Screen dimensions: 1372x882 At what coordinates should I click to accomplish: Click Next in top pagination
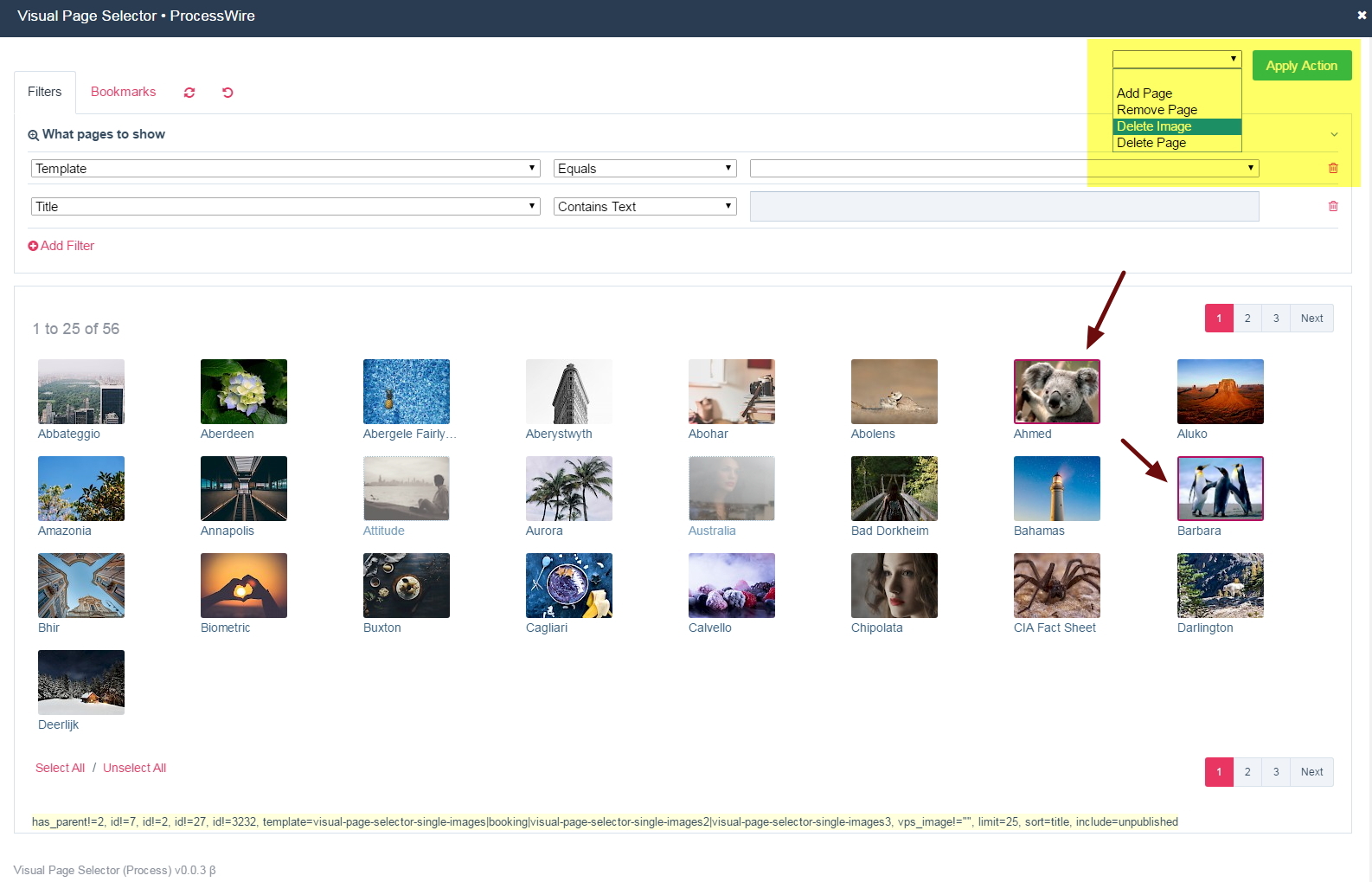[x=1312, y=319]
